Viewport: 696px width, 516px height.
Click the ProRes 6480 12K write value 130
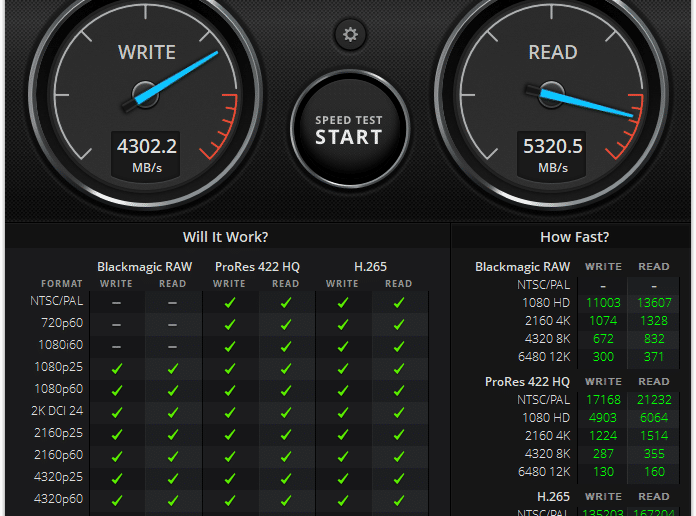point(603,472)
